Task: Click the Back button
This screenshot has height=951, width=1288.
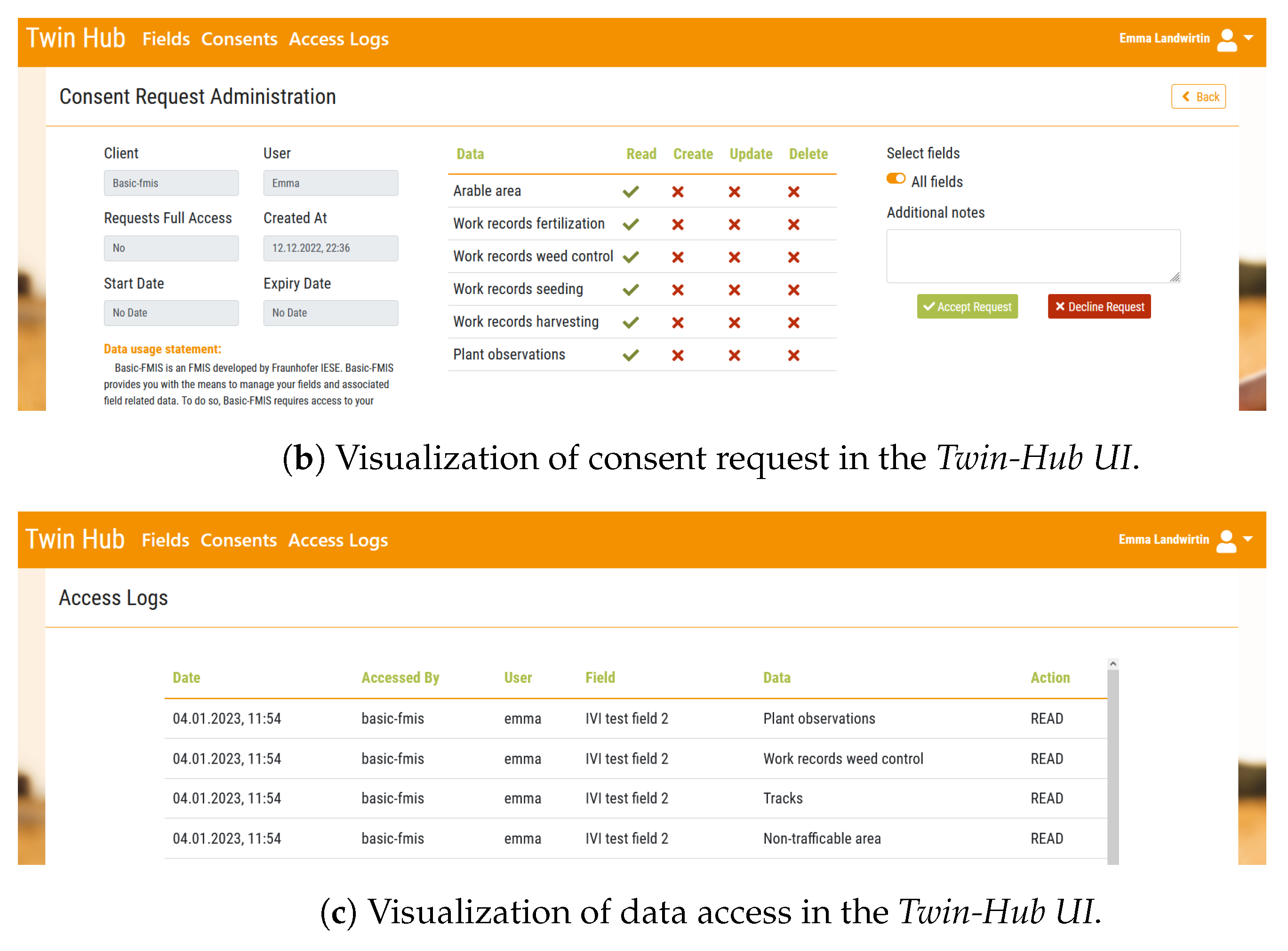Action: (x=1198, y=97)
